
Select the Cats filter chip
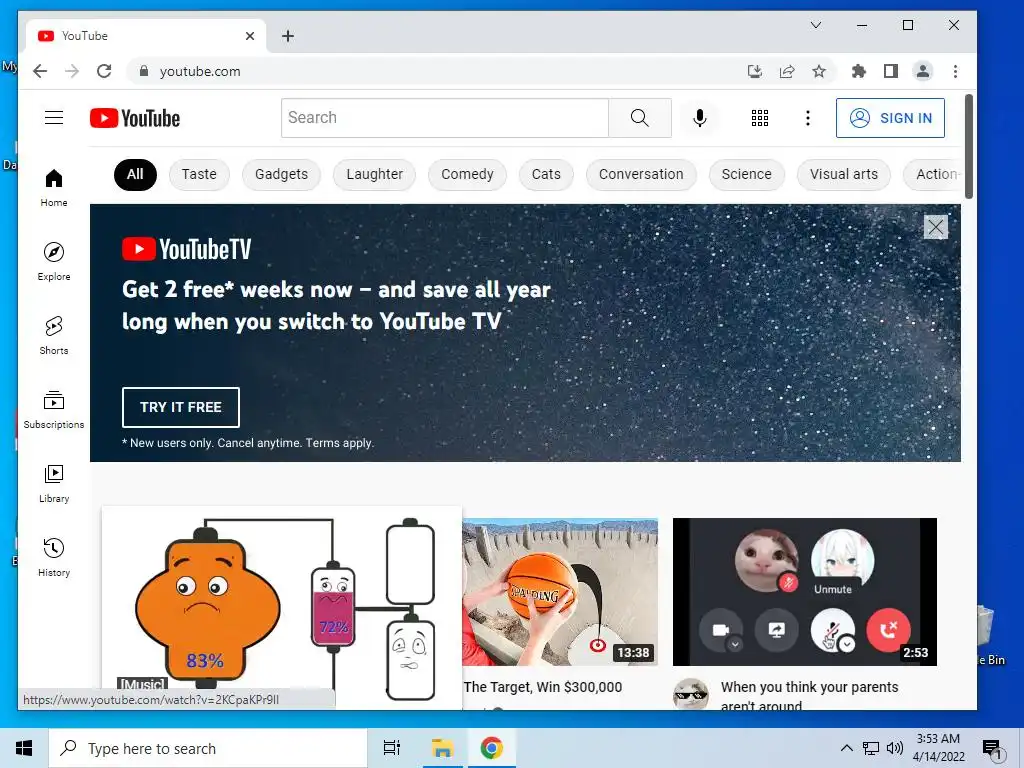click(546, 174)
